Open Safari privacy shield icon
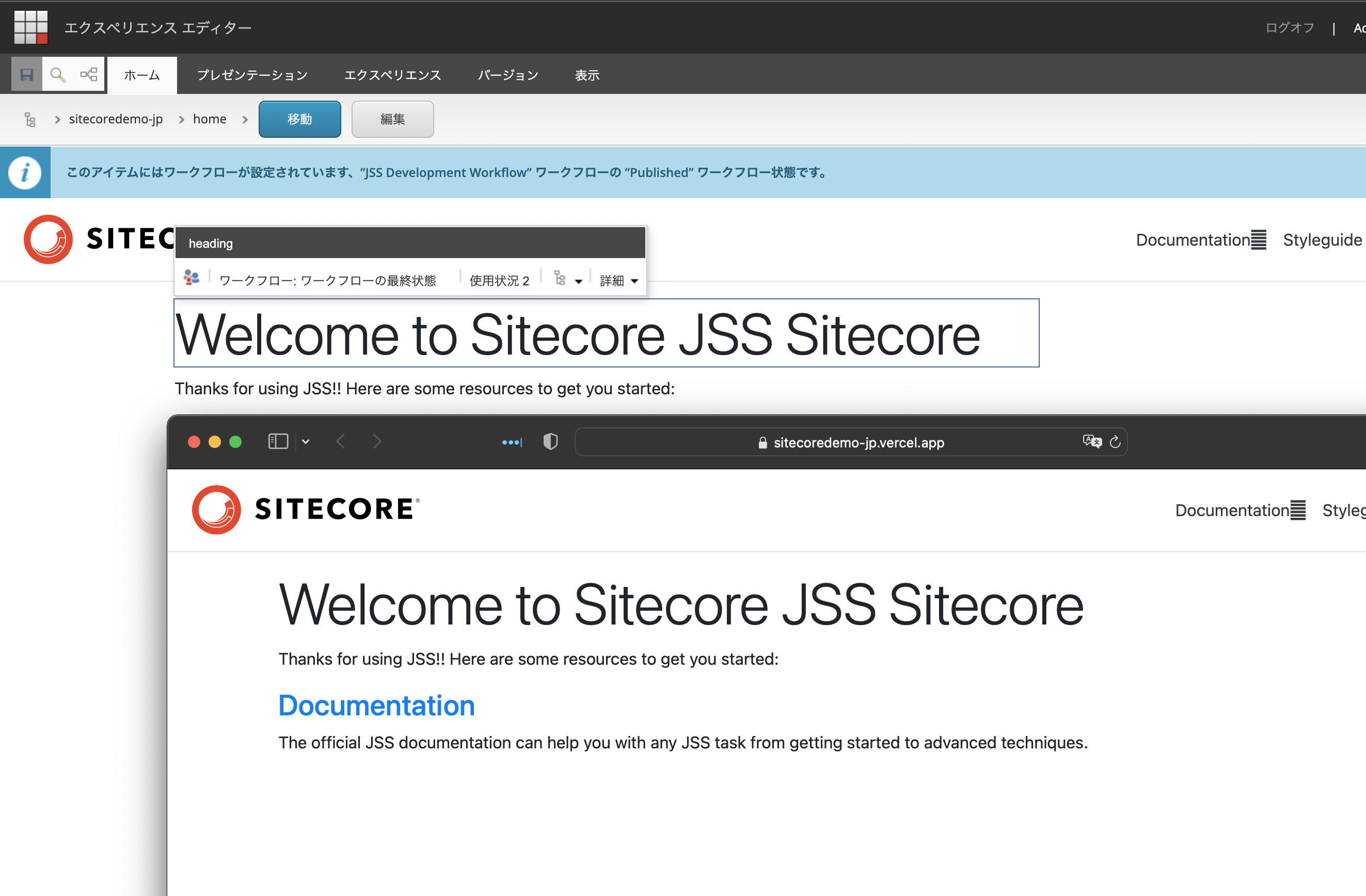 (x=550, y=441)
